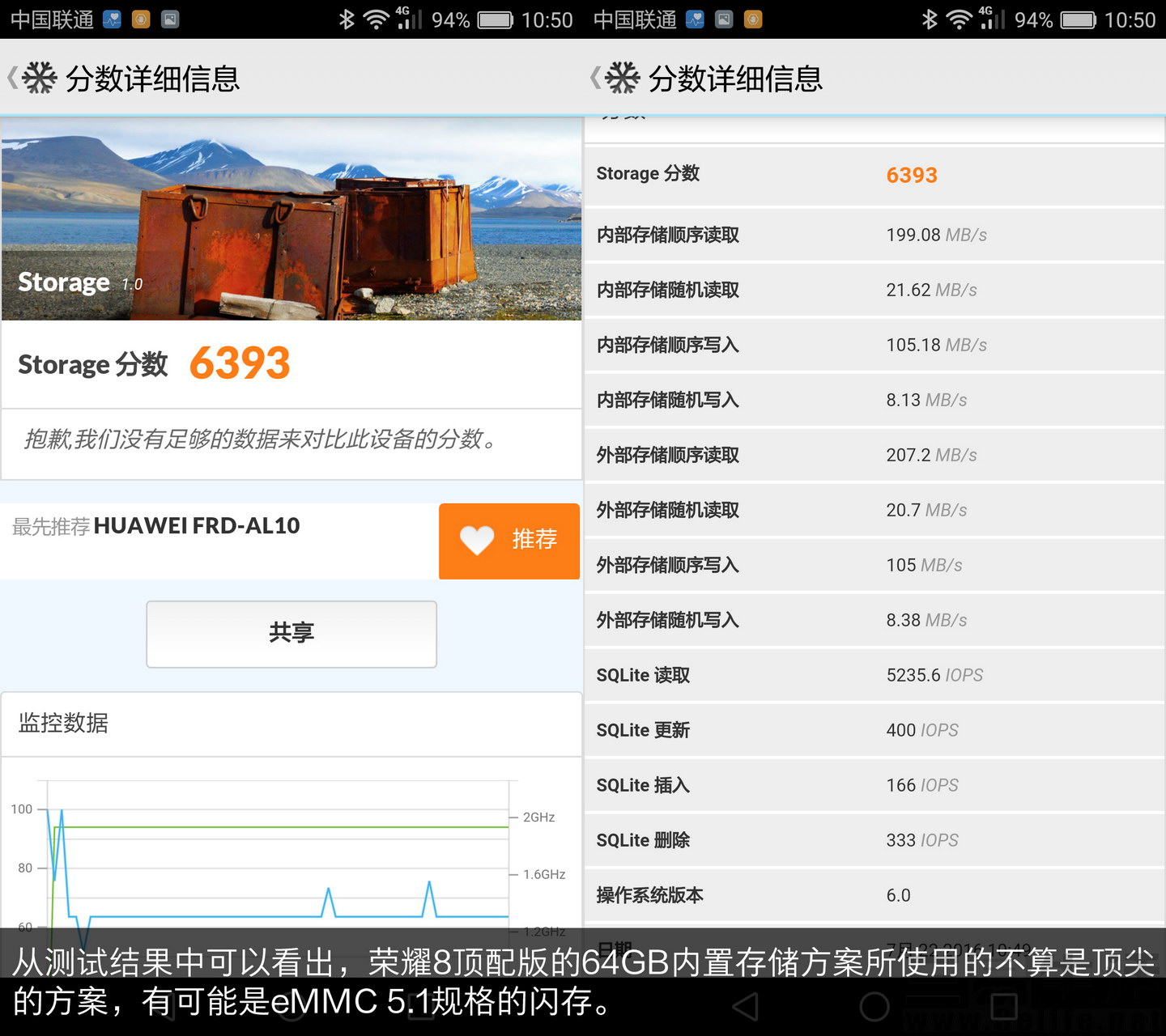This screenshot has height=1036, width=1166.
Task: Tap the Wi-Fi icon in the right status bar
Action: pos(959,19)
